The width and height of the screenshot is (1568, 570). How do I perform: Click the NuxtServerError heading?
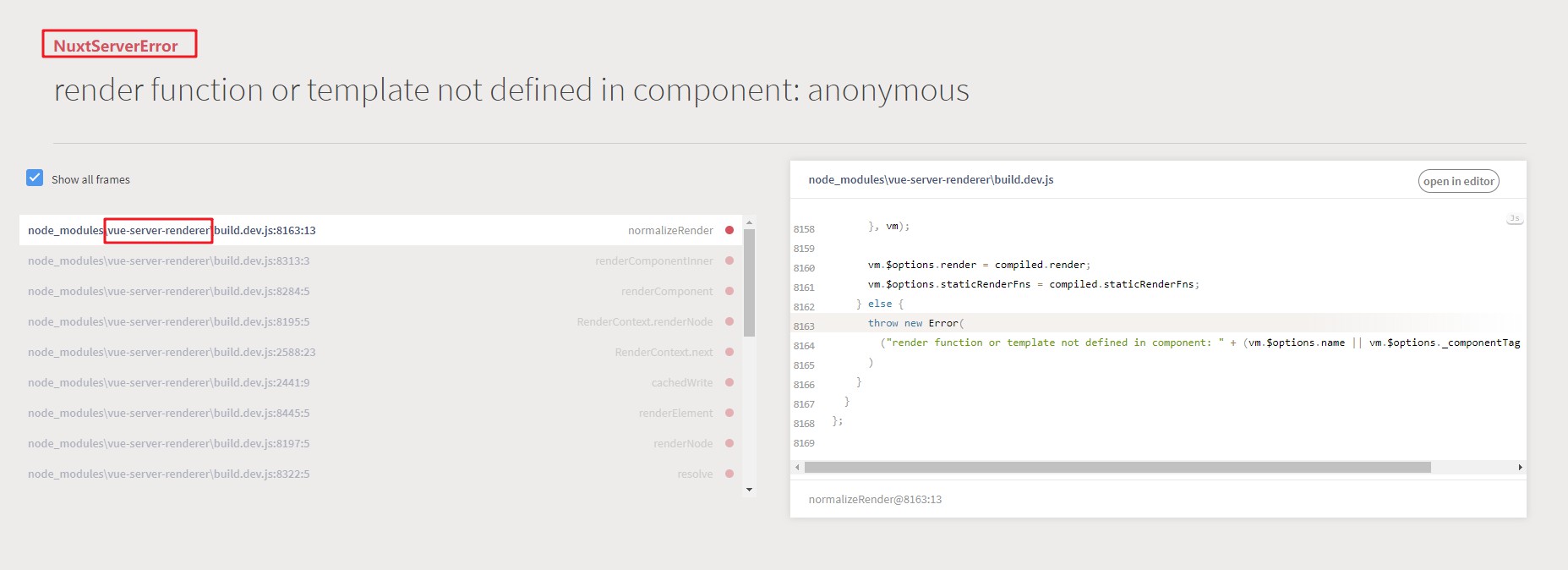[x=116, y=46]
